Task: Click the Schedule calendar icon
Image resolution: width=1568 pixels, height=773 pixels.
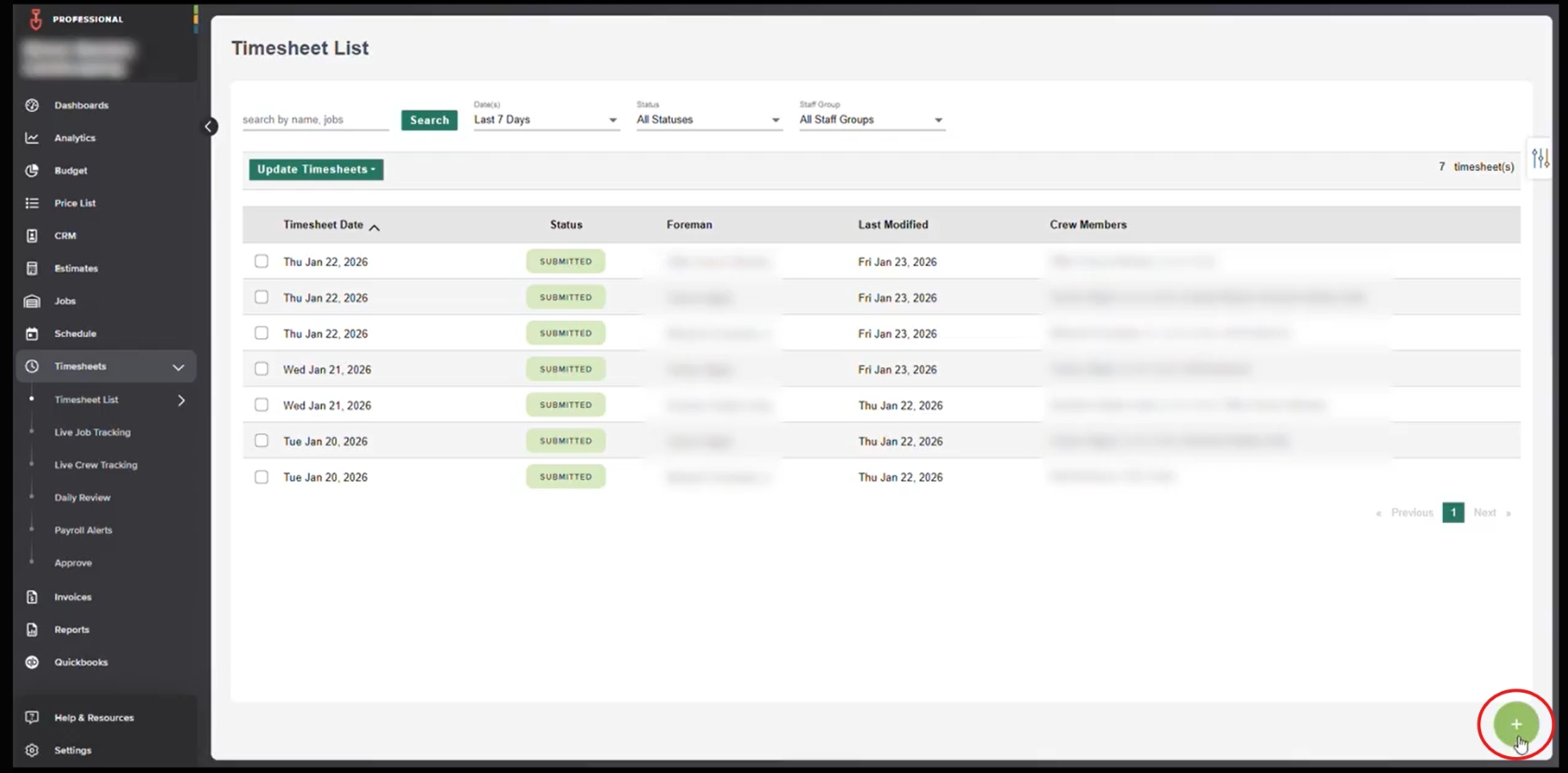Action: click(x=32, y=334)
